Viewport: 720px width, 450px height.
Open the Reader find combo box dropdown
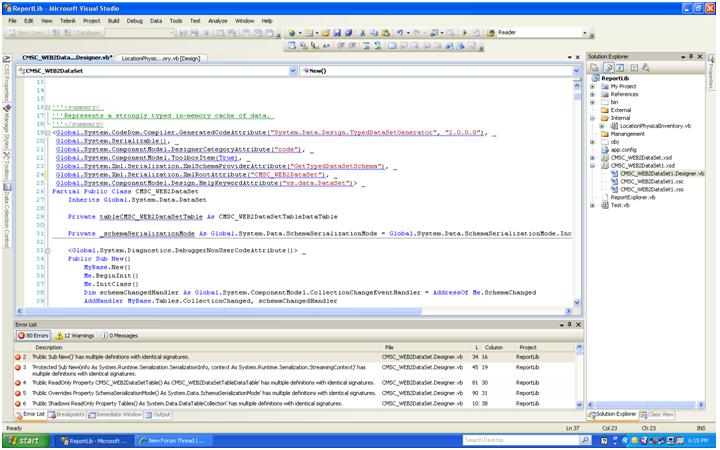[585, 33]
